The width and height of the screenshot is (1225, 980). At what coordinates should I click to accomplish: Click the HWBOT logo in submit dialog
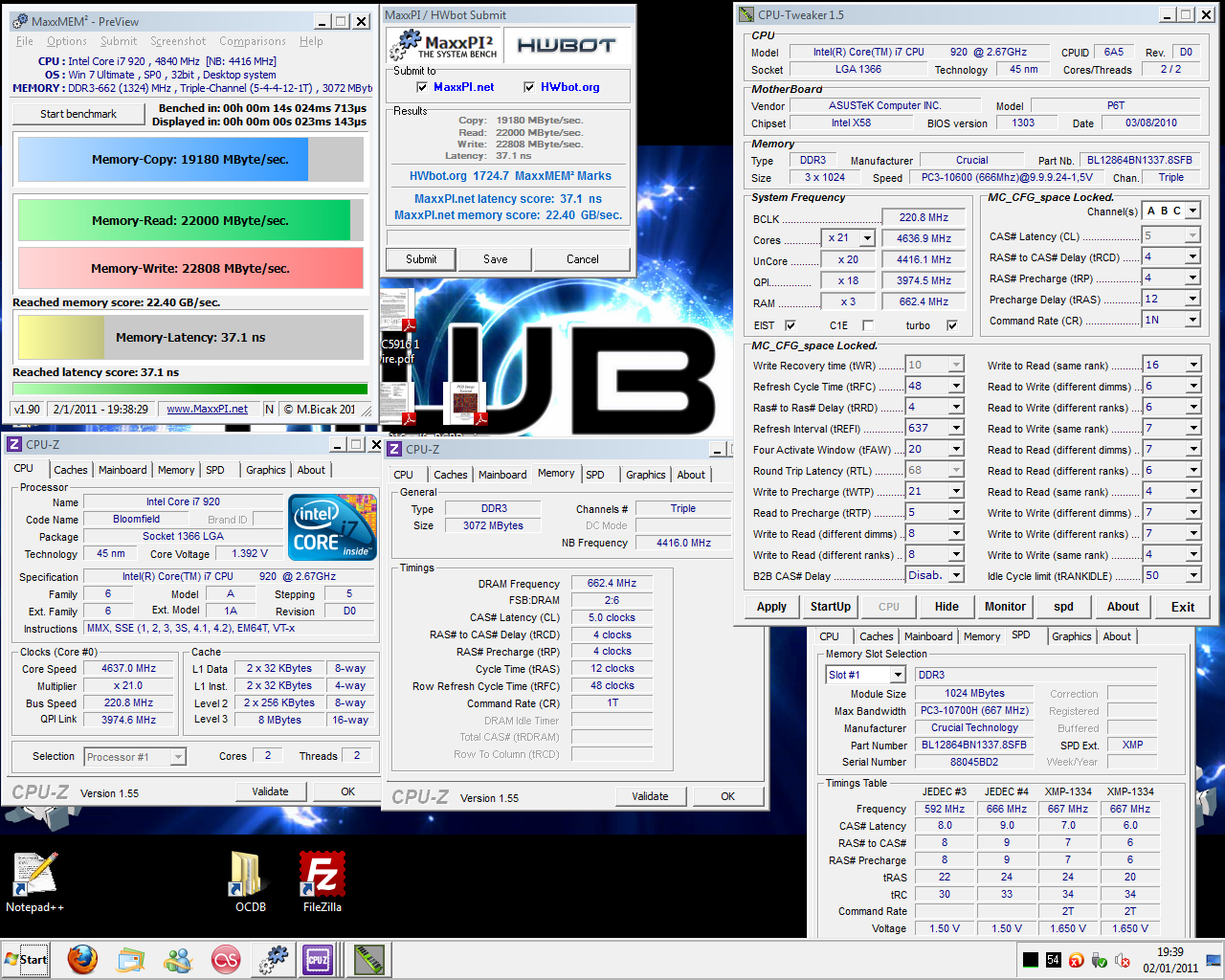coord(567,45)
